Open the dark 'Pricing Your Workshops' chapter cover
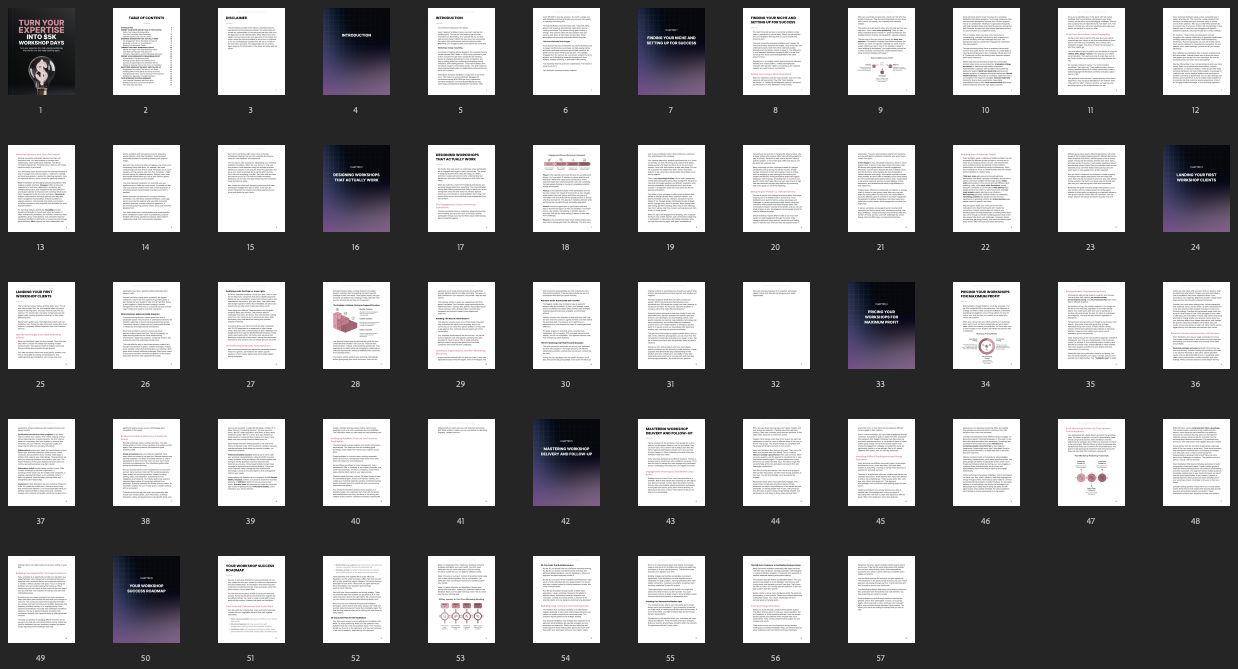 881,326
